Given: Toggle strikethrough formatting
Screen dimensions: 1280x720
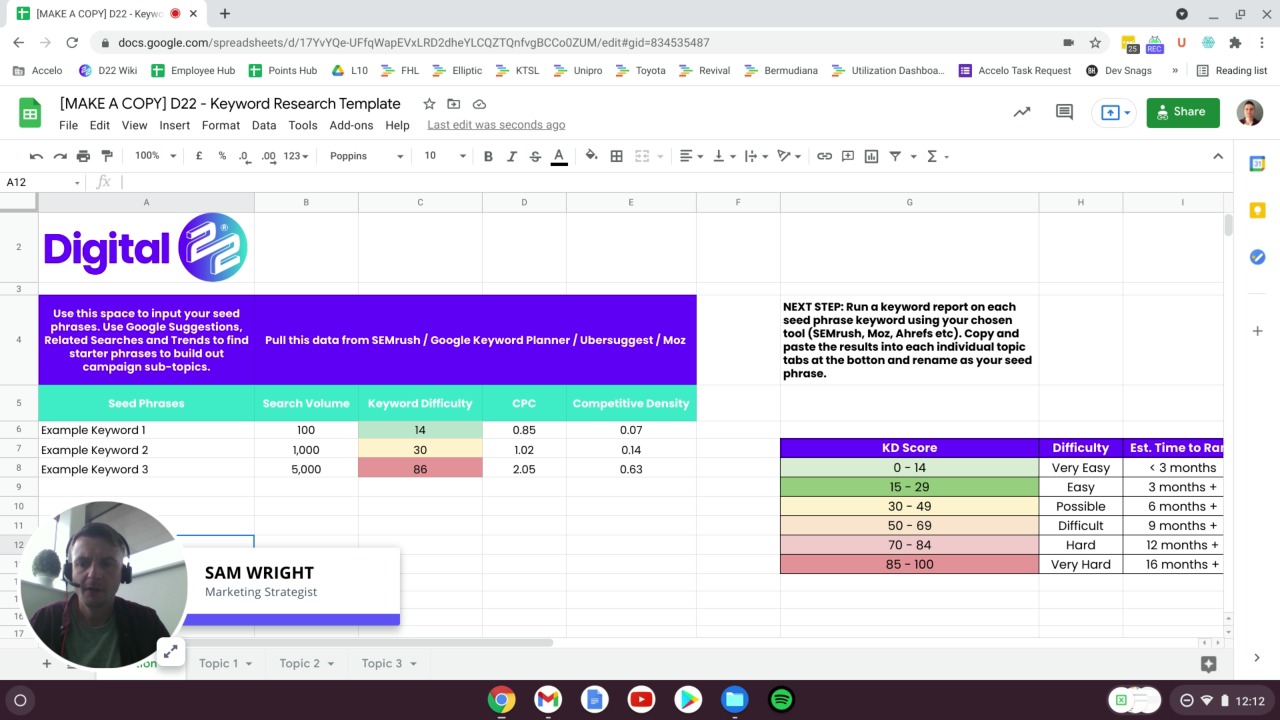Looking at the screenshot, I should click(x=535, y=156).
